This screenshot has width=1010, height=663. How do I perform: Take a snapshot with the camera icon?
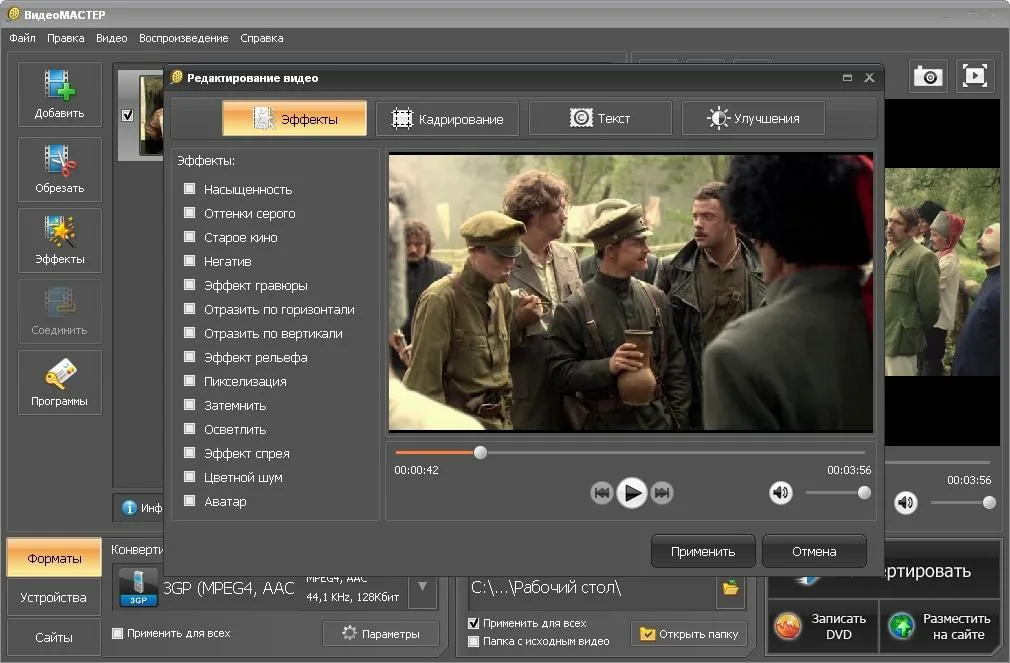pos(928,77)
